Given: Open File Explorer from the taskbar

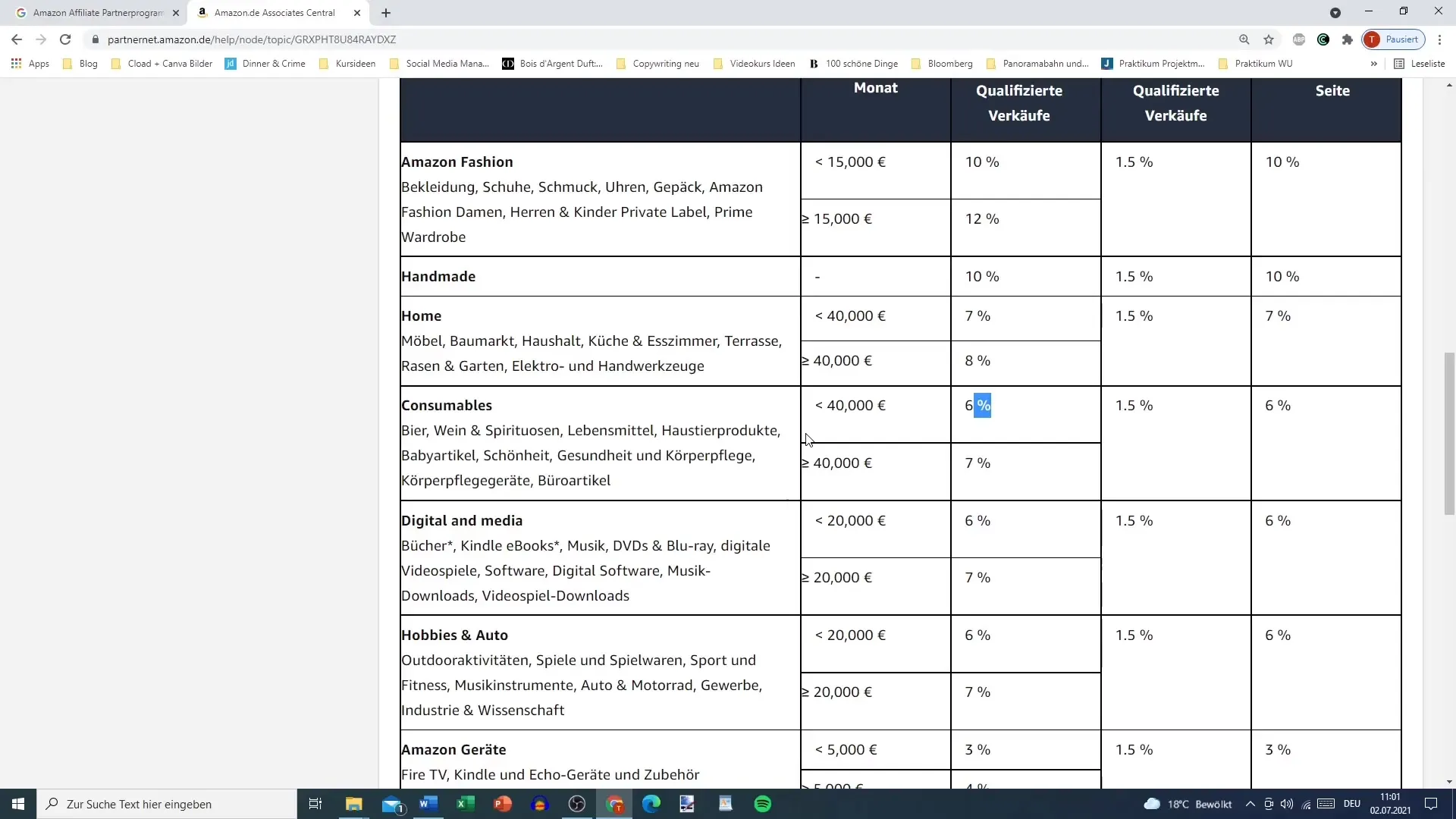Looking at the screenshot, I should pyautogui.click(x=354, y=804).
